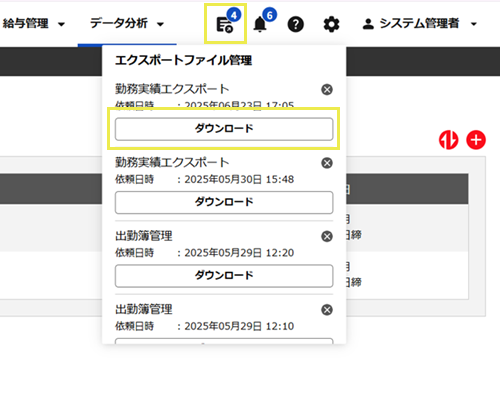
Task: Open the settings gear icon
Action: [x=331, y=24]
